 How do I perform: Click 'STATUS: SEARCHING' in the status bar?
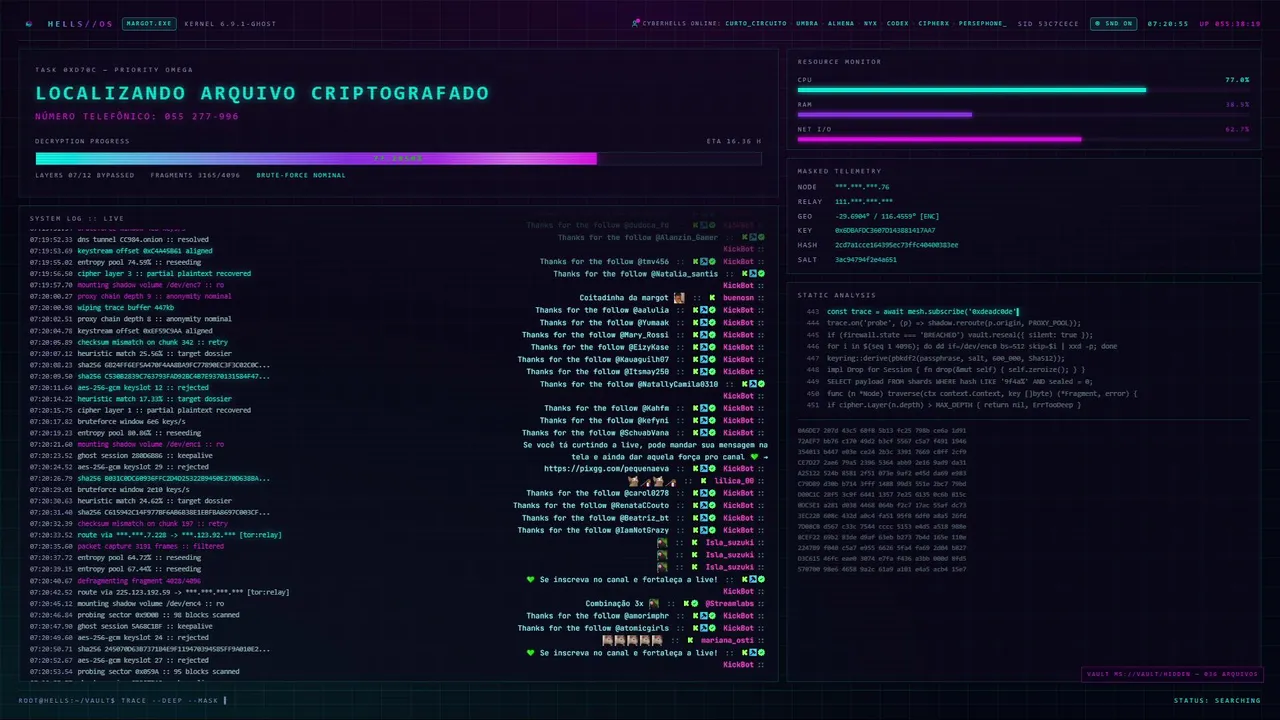1217,700
